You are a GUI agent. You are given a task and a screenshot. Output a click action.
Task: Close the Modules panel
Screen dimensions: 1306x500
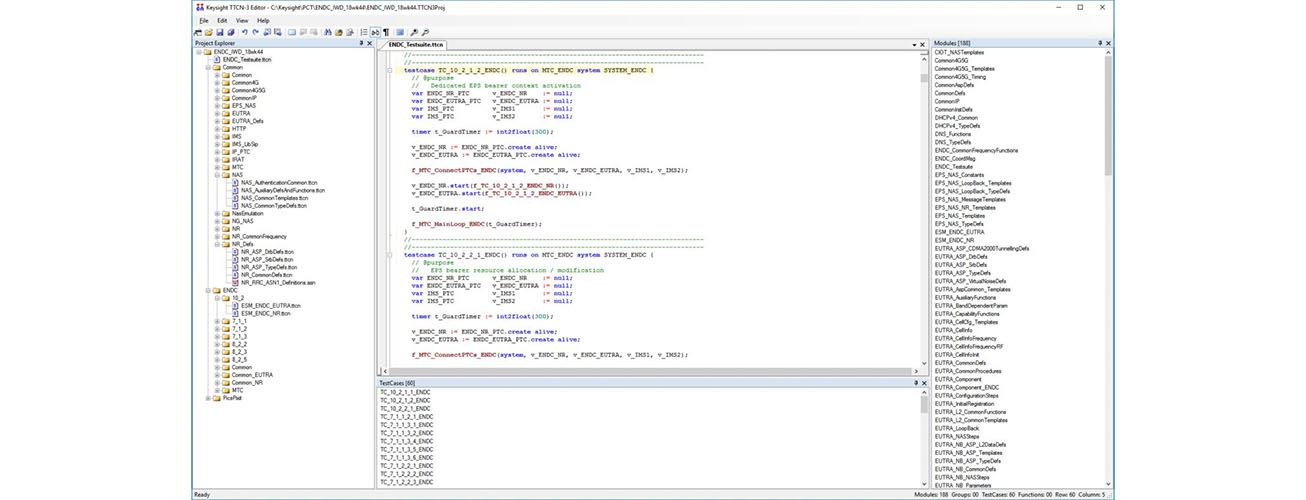coord(1108,43)
